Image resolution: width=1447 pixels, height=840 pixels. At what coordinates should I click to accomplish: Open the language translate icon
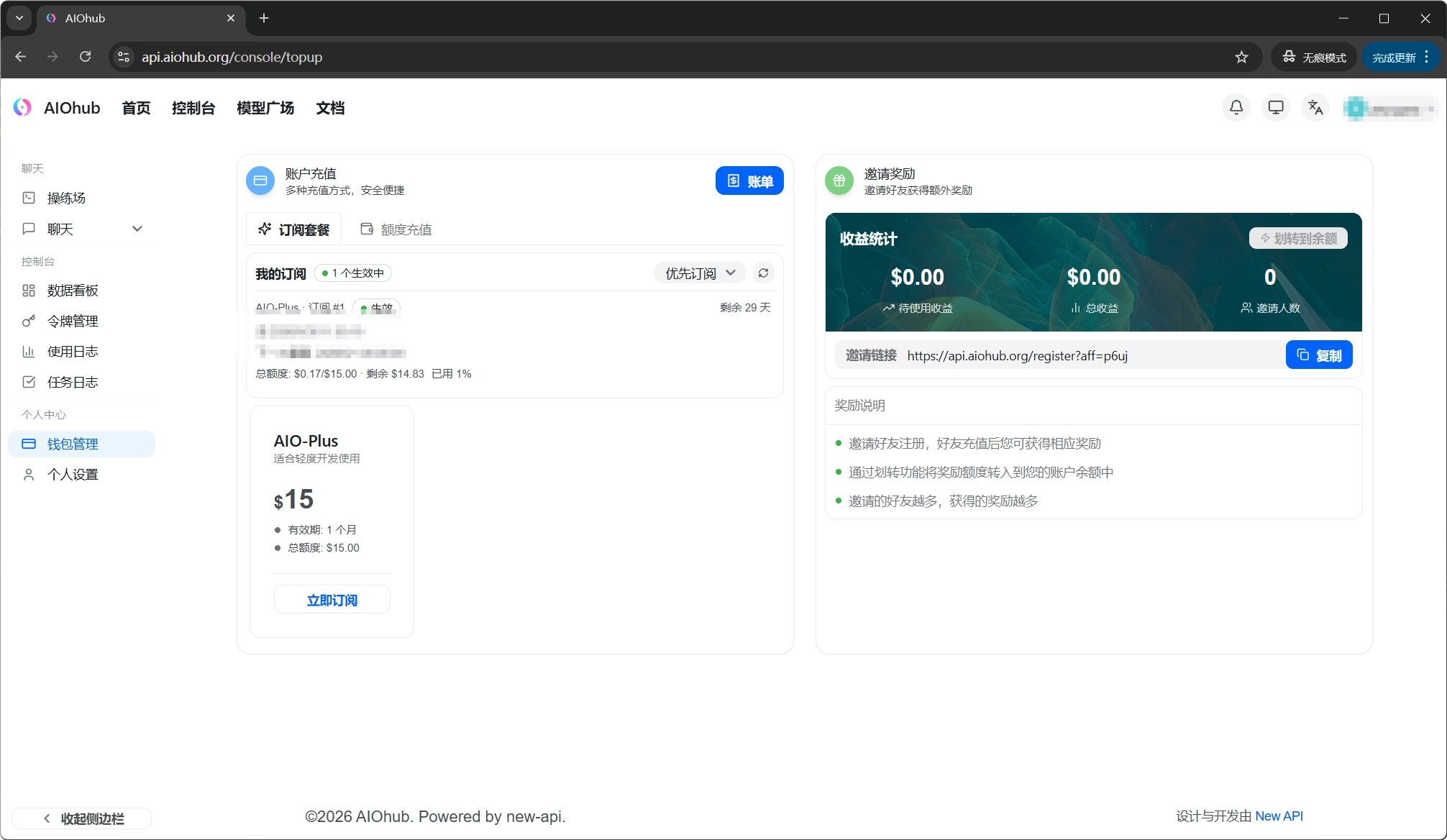coord(1315,108)
